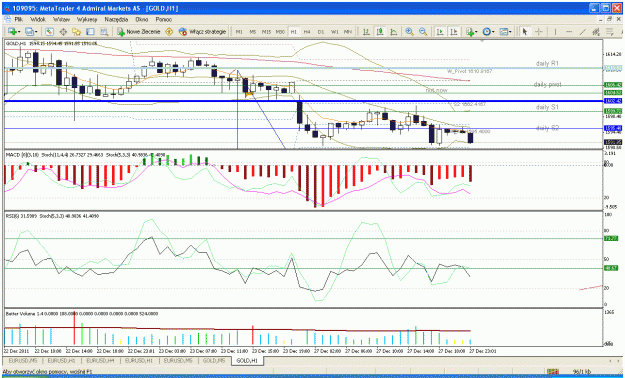Click the 'daily S2' chart label

tap(547, 128)
